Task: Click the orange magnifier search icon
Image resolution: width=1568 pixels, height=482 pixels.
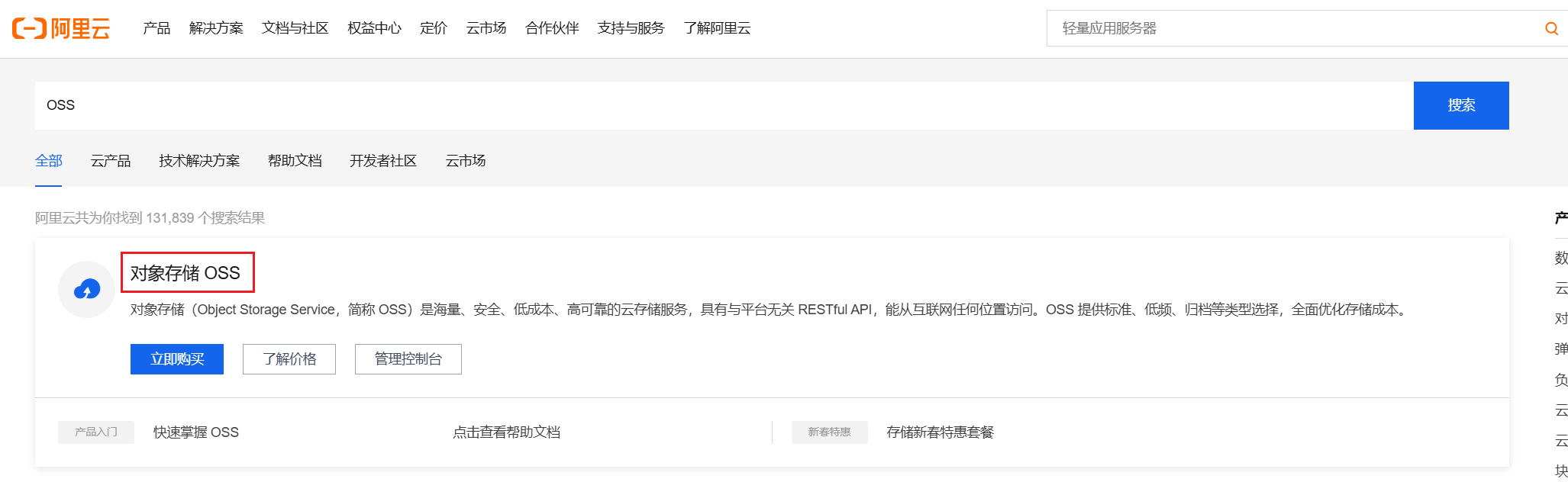Action: pyautogui.click(x=1551, y=28)
